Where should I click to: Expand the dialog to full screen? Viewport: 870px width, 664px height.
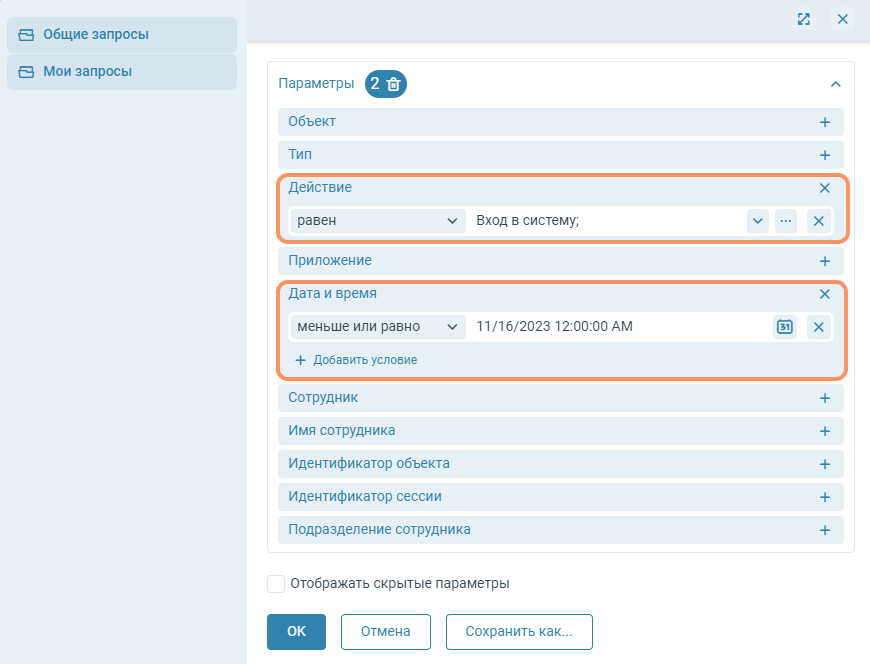point(803,19)
